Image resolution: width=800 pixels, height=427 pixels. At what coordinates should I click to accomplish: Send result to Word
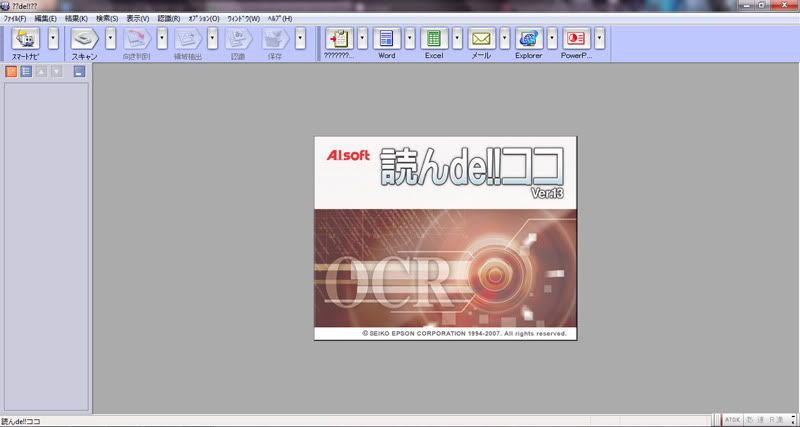(387, 39)
